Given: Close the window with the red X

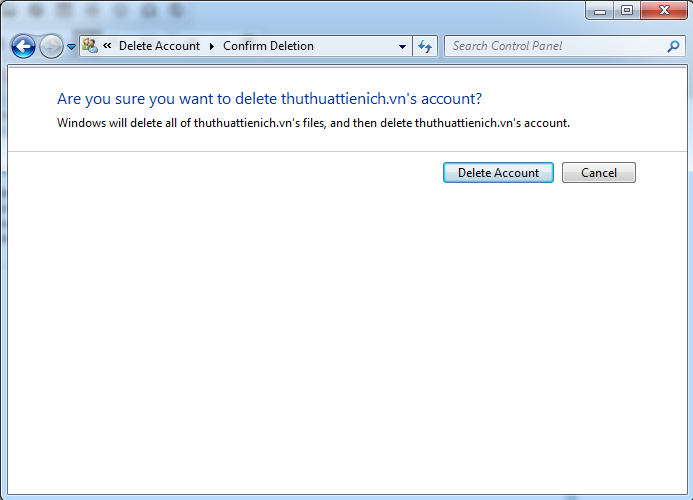Looking at the screenshot, I should click(x=663, y=10).
